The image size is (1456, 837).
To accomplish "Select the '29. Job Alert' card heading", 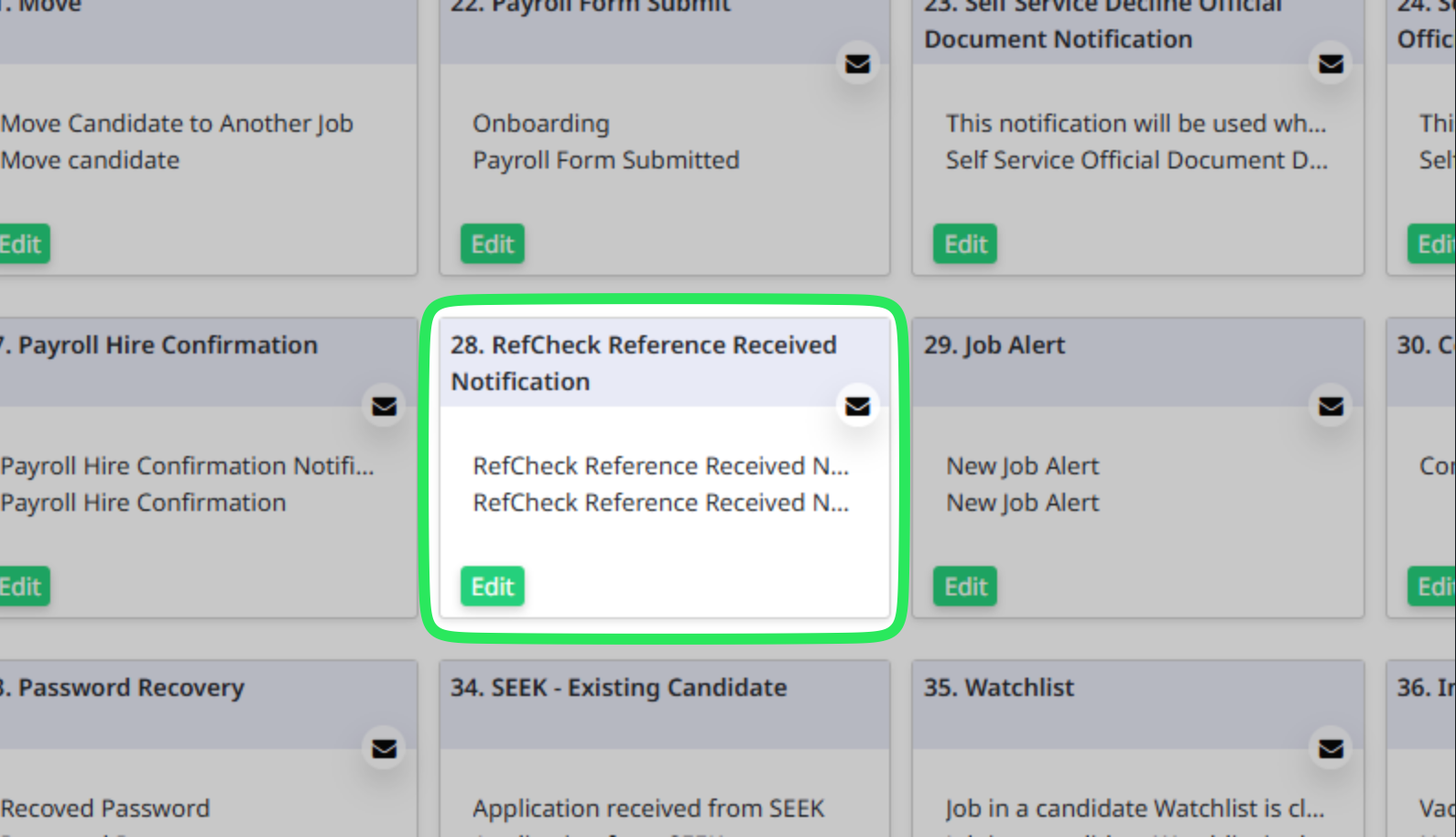I will coord(994,345).
